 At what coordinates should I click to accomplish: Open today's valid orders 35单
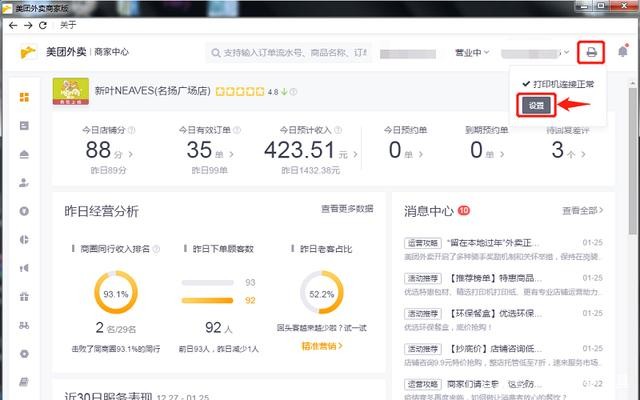pos(210,150)
